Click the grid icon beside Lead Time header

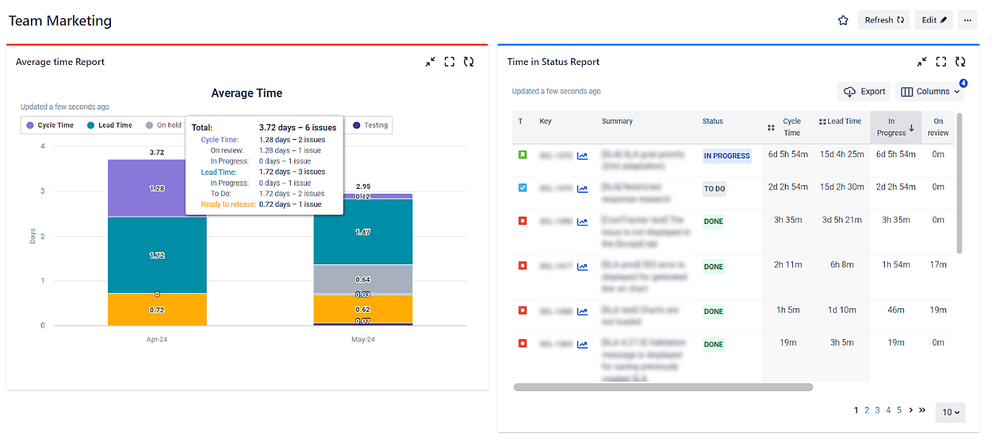(x=822, y=121)
